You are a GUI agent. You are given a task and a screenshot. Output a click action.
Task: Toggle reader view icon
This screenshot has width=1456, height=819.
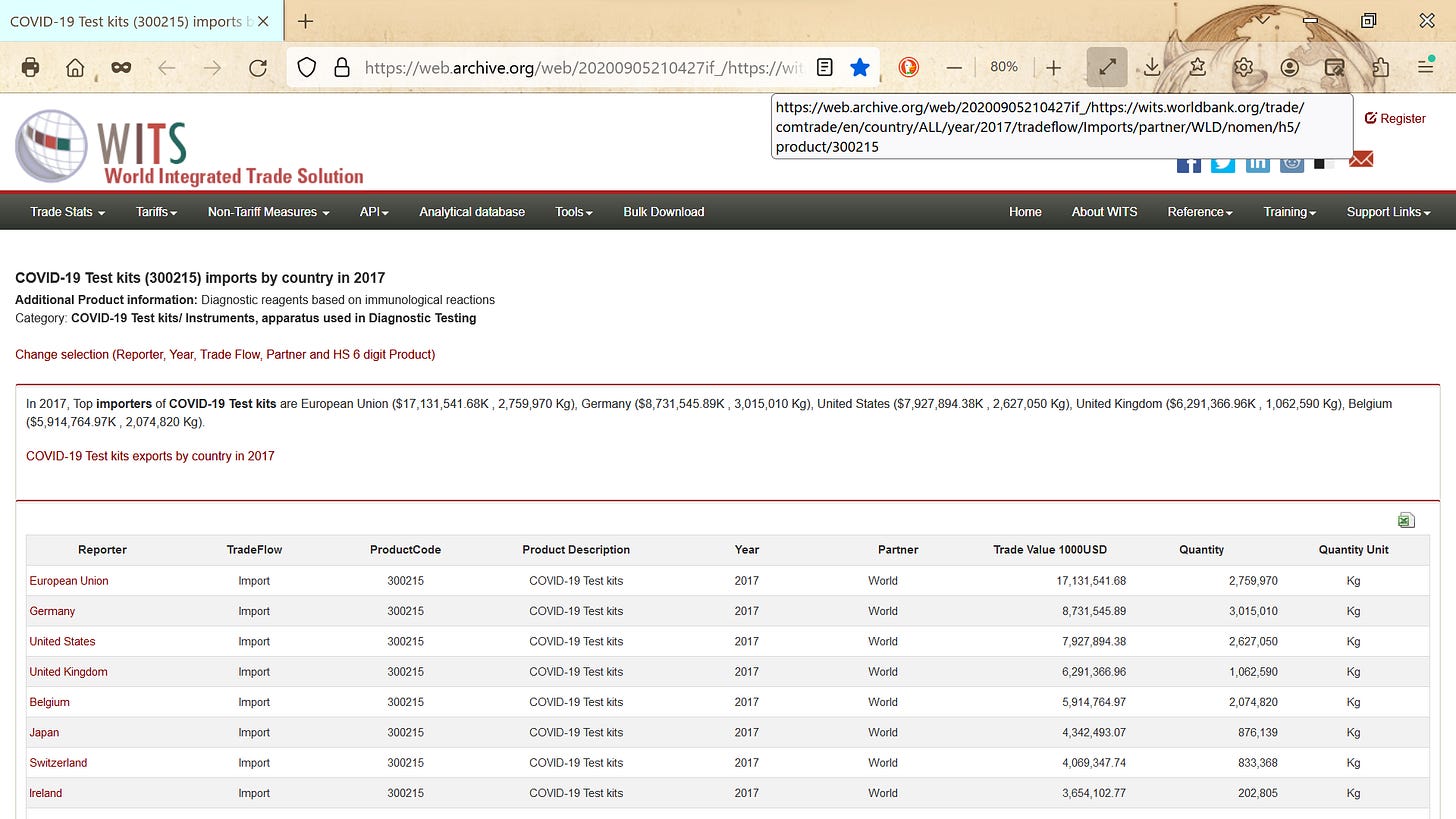[825, 67]
